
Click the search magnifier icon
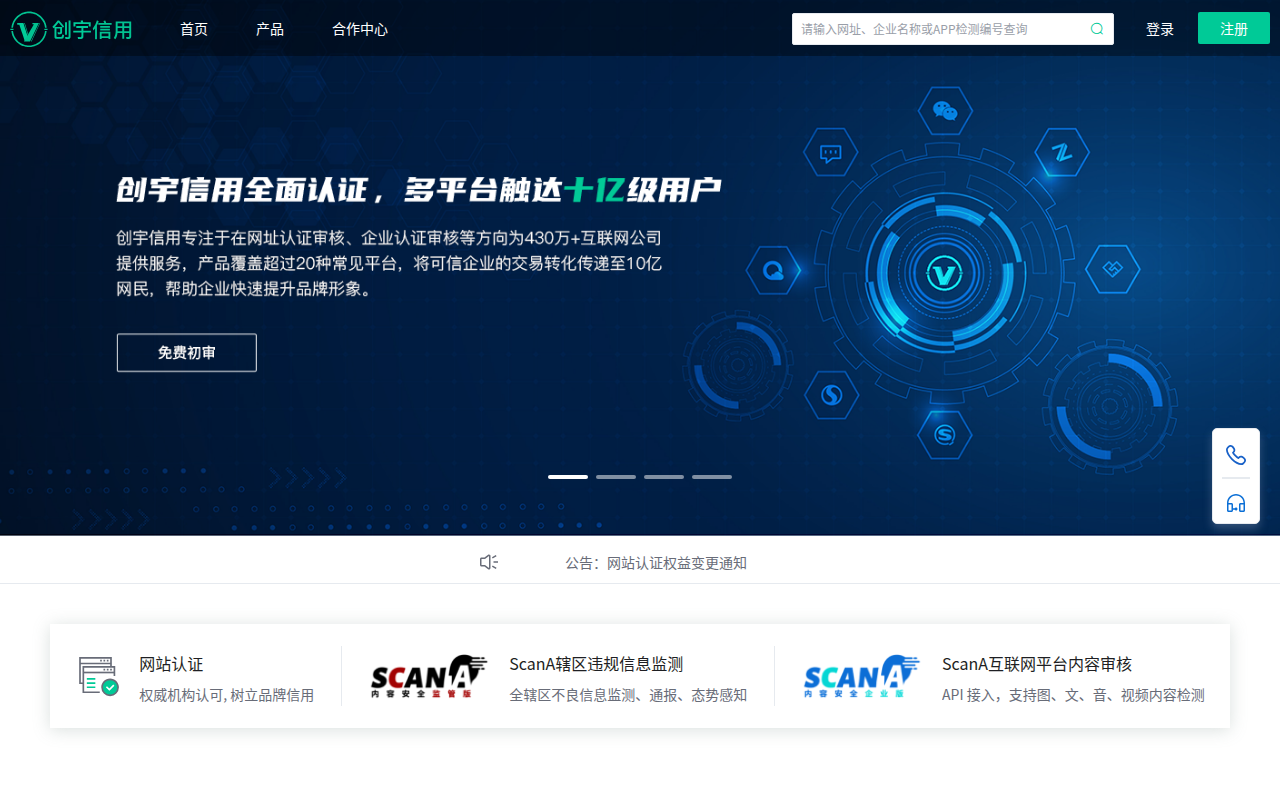1097,29
